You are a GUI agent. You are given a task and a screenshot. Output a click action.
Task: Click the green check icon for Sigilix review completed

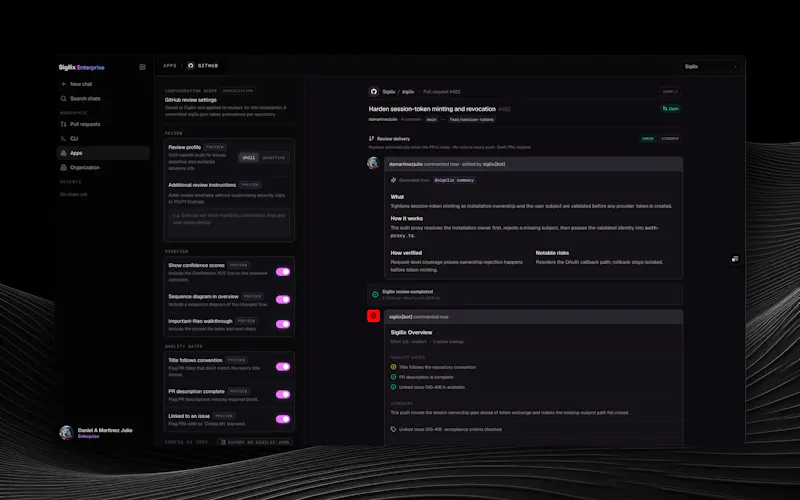click(x=375, y=294)
